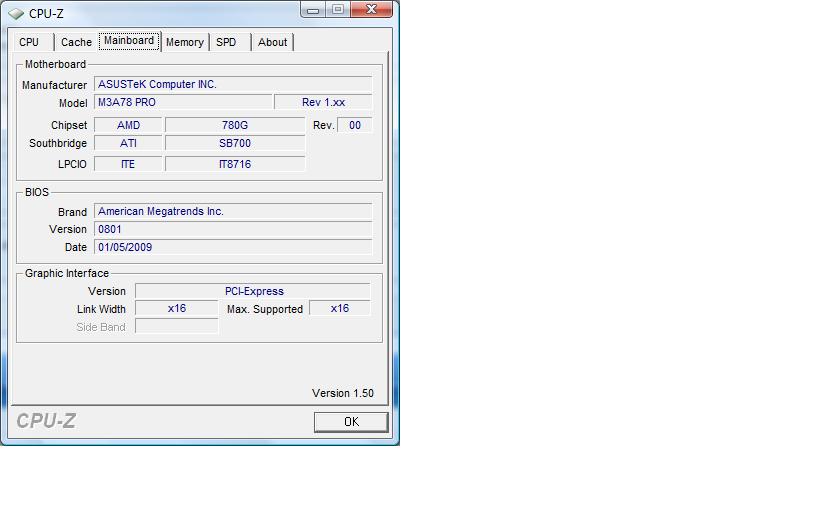Click the chipset Rev. 00 value
840x525 pixels.
click(355, 125)
